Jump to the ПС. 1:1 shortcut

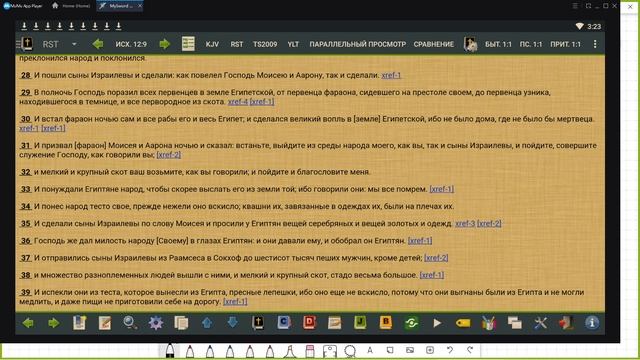[x=531, y=44]
